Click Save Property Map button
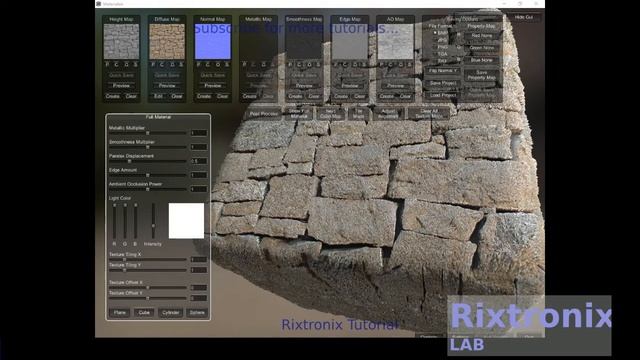This screenshot has width=640, height=360. click(482, 75)
